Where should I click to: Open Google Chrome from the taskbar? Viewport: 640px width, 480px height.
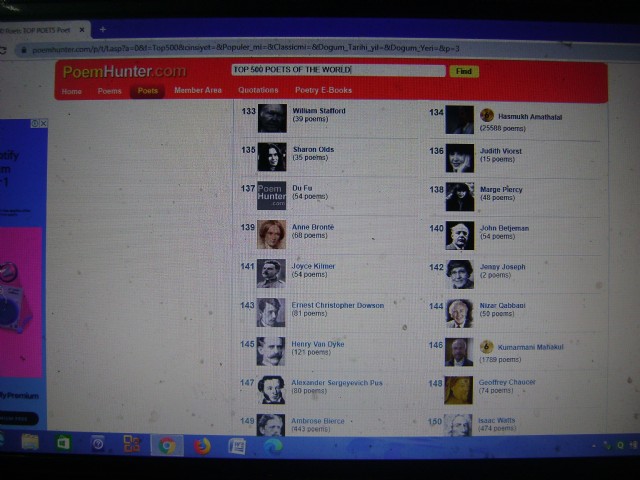166,445
